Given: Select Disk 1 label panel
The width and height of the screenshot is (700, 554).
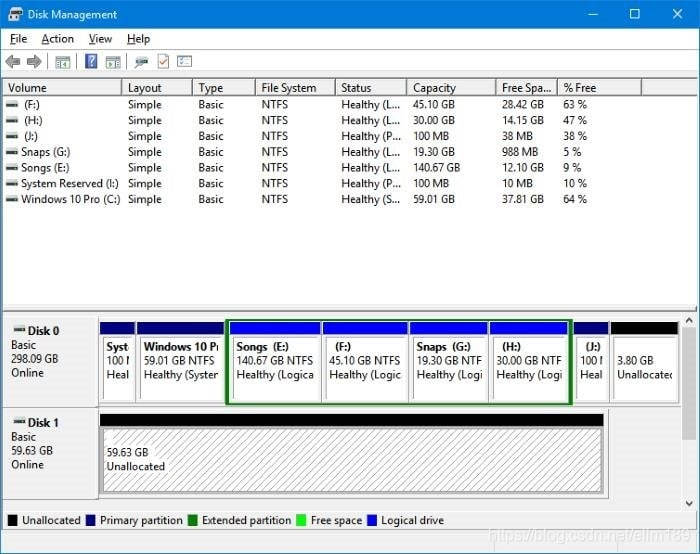Looking at the screenshot, I should pyautogui.click(x=50, y=453).
